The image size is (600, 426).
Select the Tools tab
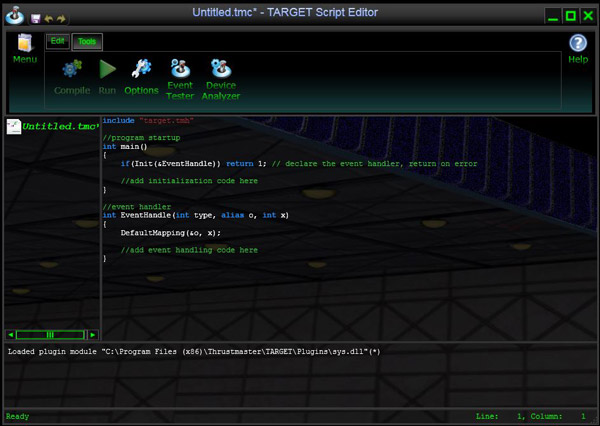click(x=87, y=41)
